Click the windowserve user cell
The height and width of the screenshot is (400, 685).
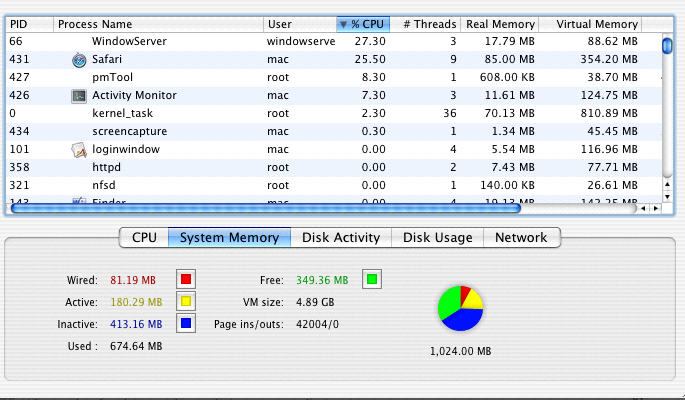coord(301,41)
